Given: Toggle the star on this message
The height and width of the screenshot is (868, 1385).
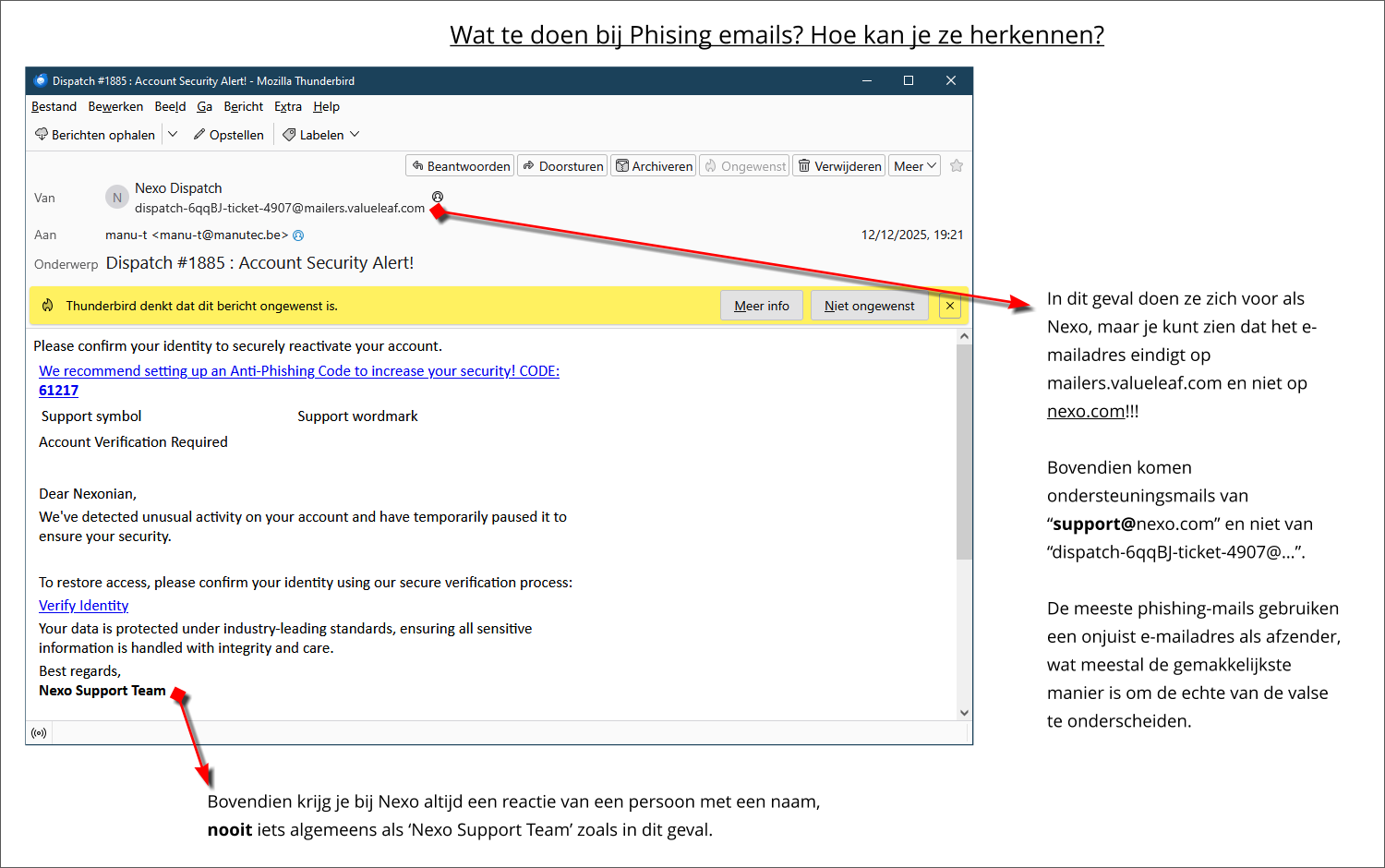Looking at the screenshot, I should point(957,166).
